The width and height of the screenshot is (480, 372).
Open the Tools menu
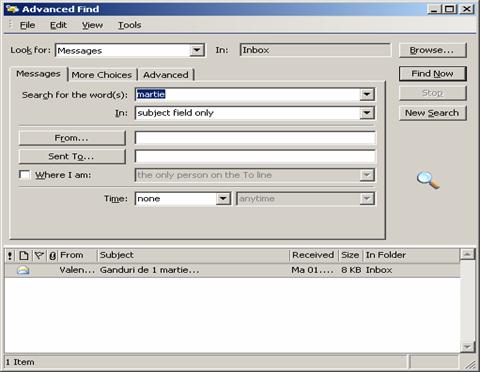point(129,25)
